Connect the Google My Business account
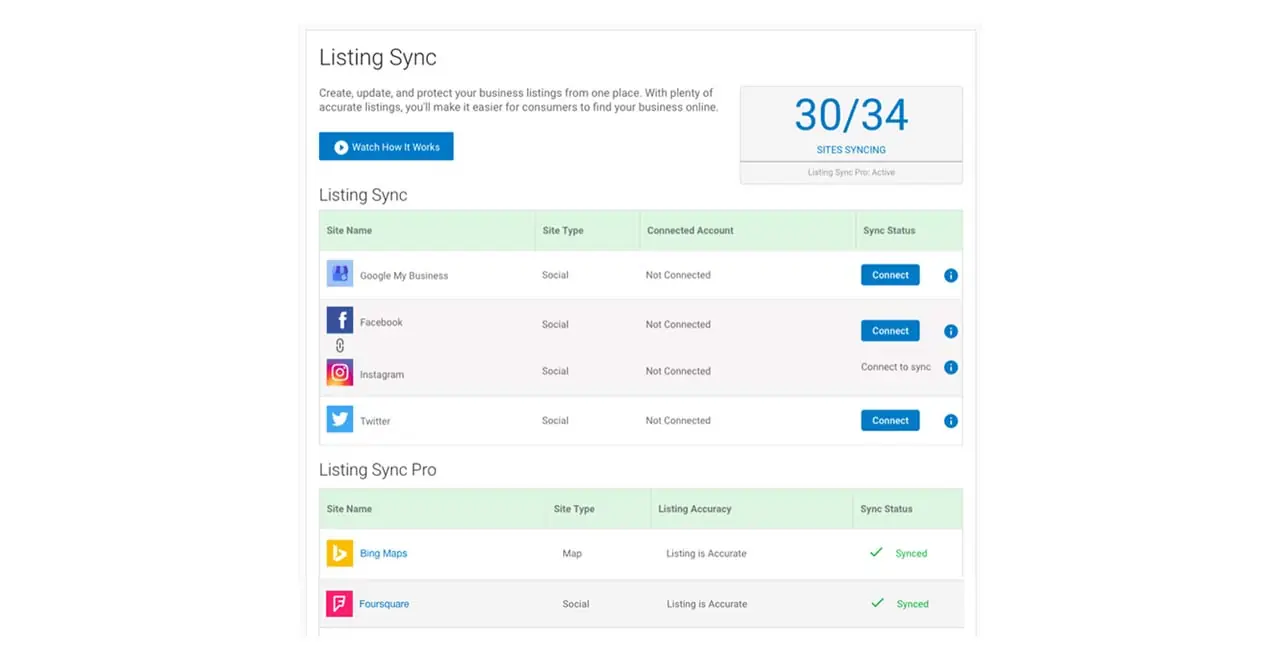The image size is (1280, 652). pos(890,275)
